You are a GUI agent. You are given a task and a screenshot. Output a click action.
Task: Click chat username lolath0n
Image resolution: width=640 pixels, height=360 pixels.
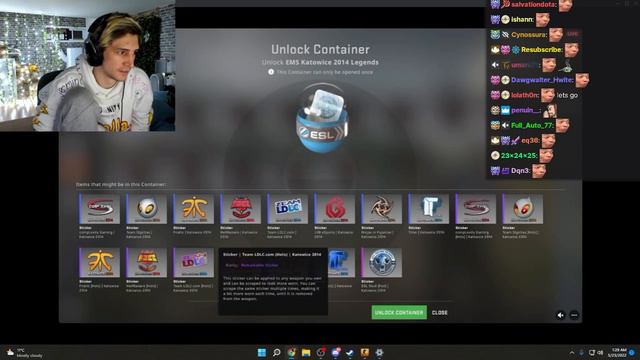click(x=524, y=95)
